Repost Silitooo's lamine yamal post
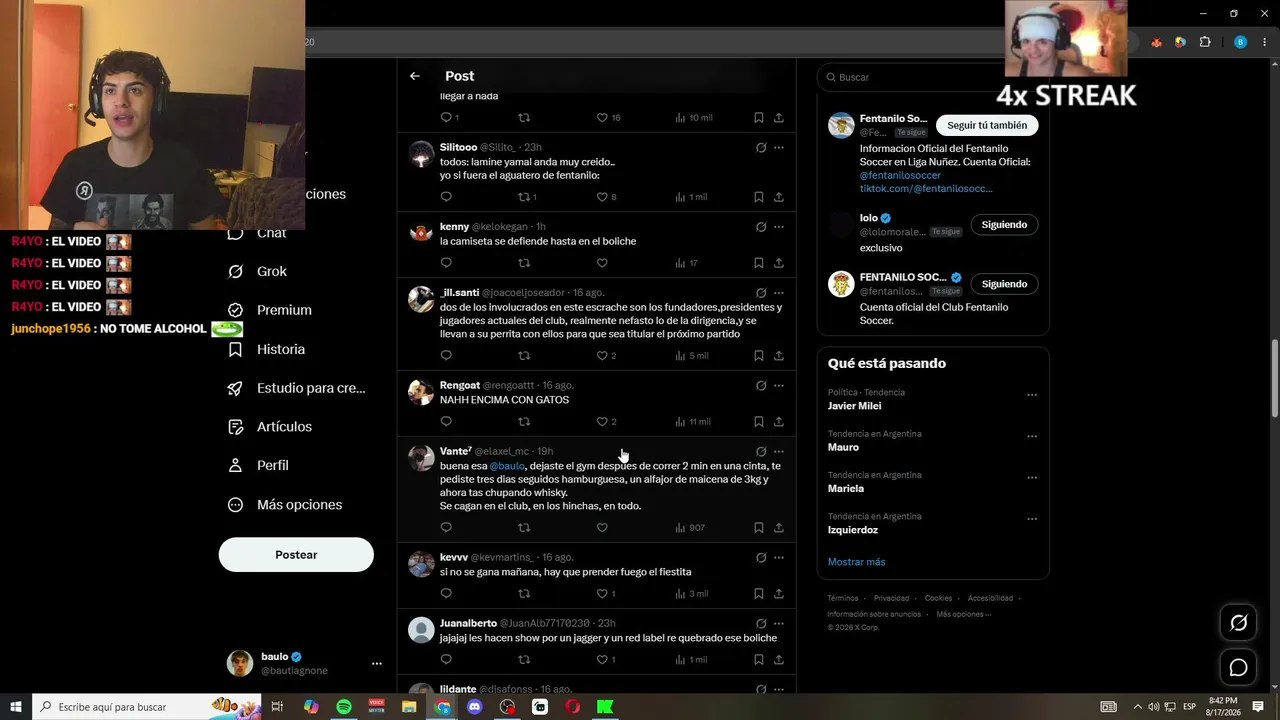The image size is (1280, 720). [x=524, y=197]
